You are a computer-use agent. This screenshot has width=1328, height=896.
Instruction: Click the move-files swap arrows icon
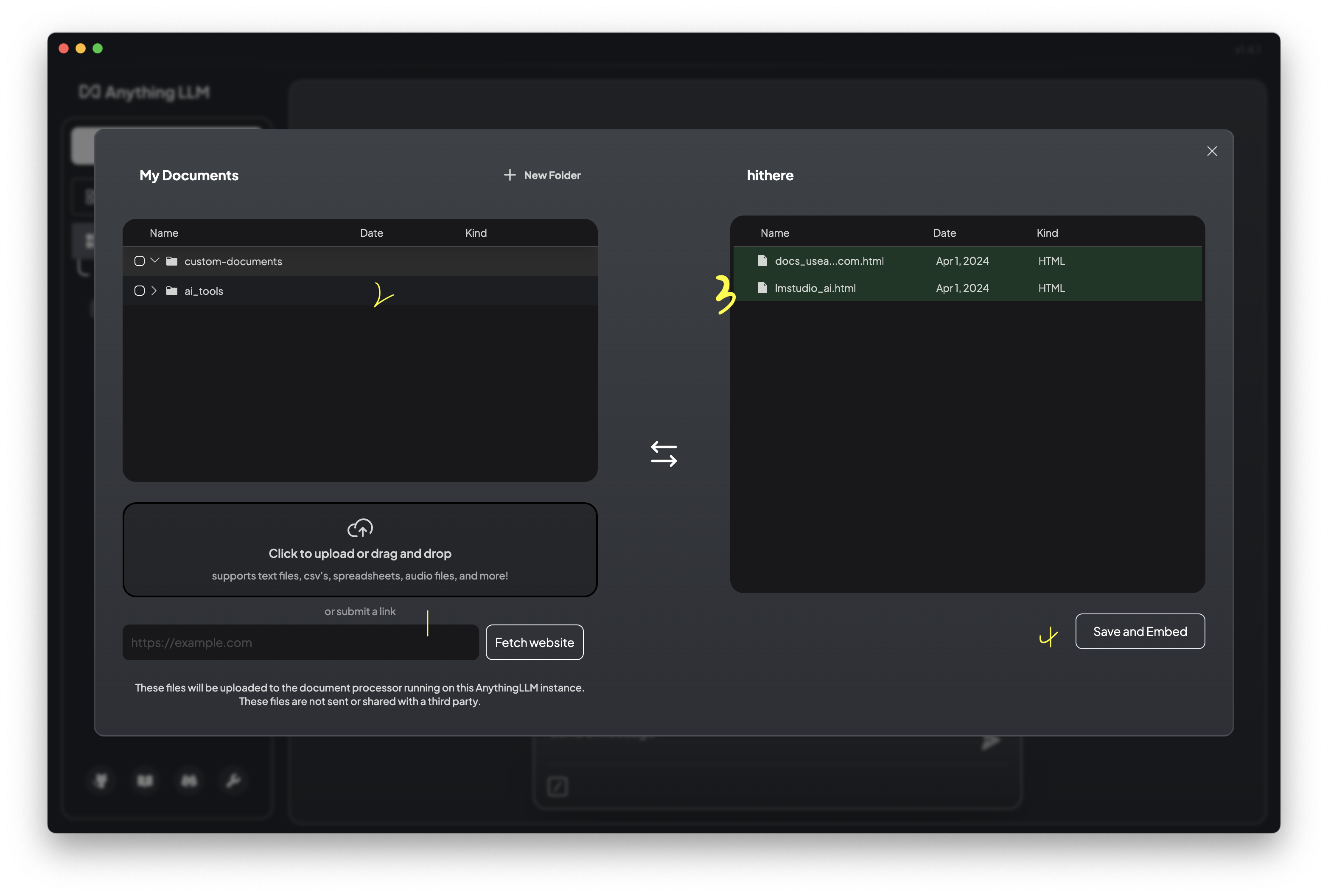(664, 454)
